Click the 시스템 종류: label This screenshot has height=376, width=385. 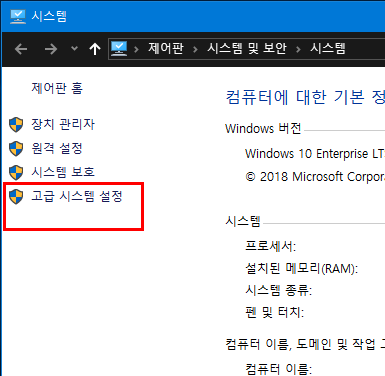coord(279,290)
